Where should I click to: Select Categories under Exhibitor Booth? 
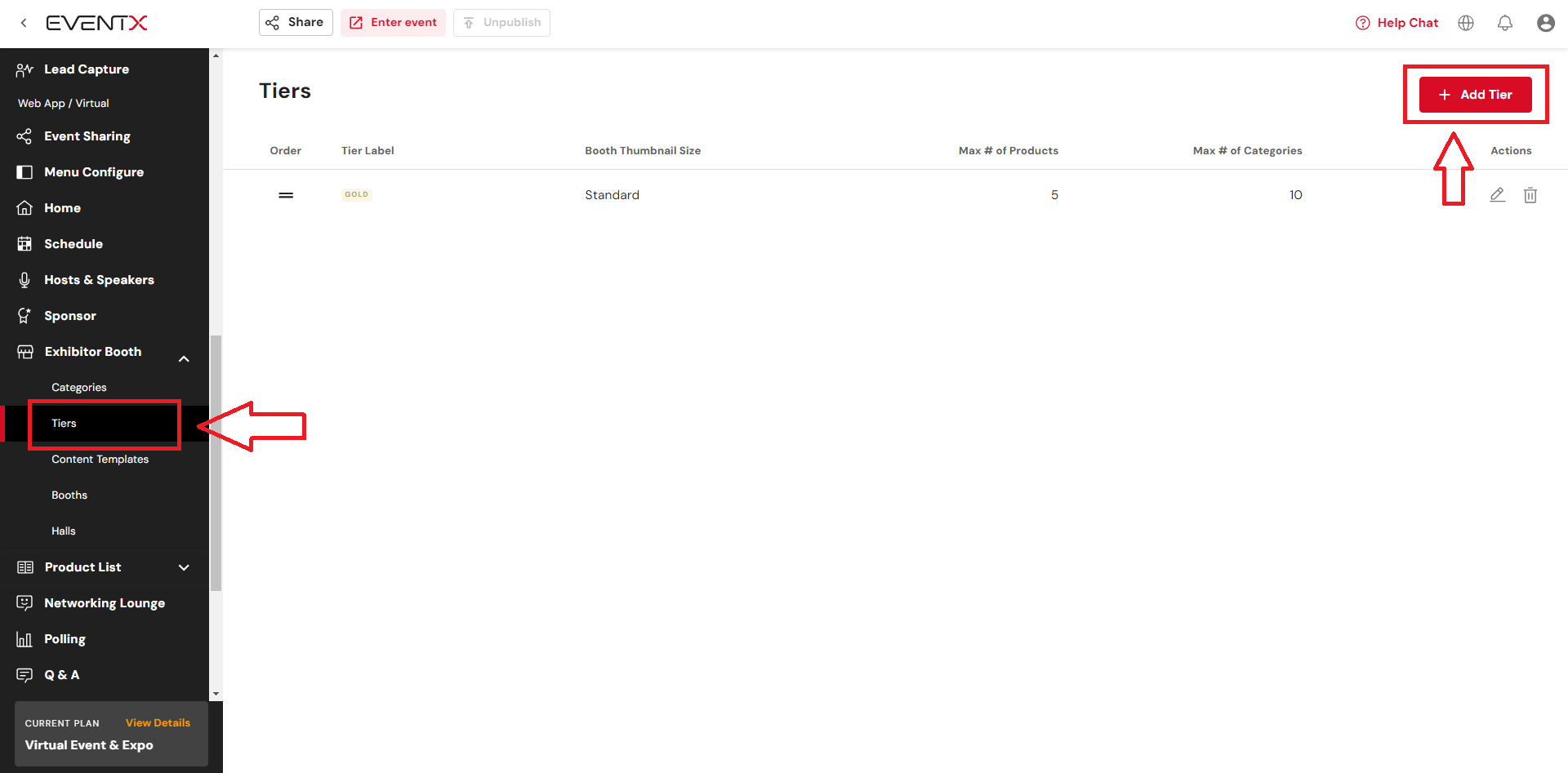79,388
